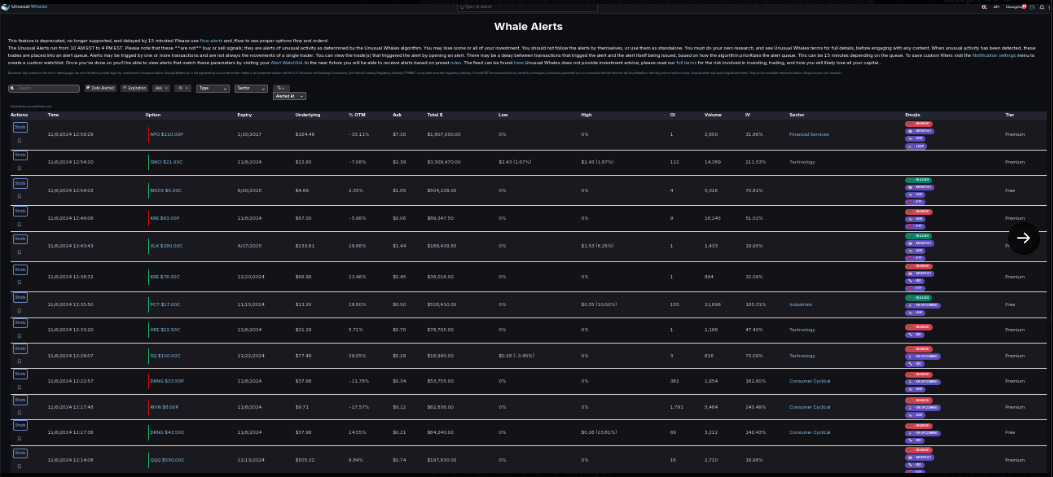Sort table by Time column header
The image size is (1053, 477).
point(53,115)
